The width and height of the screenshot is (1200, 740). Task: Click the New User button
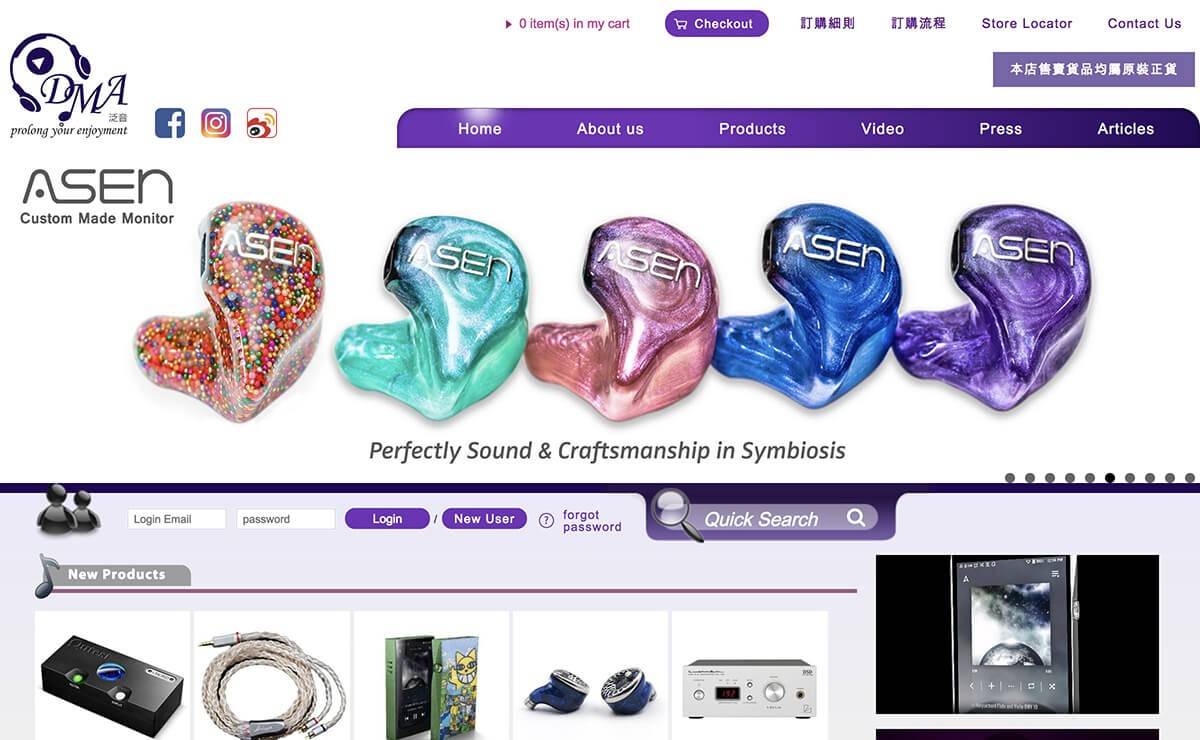pos(484,519)
